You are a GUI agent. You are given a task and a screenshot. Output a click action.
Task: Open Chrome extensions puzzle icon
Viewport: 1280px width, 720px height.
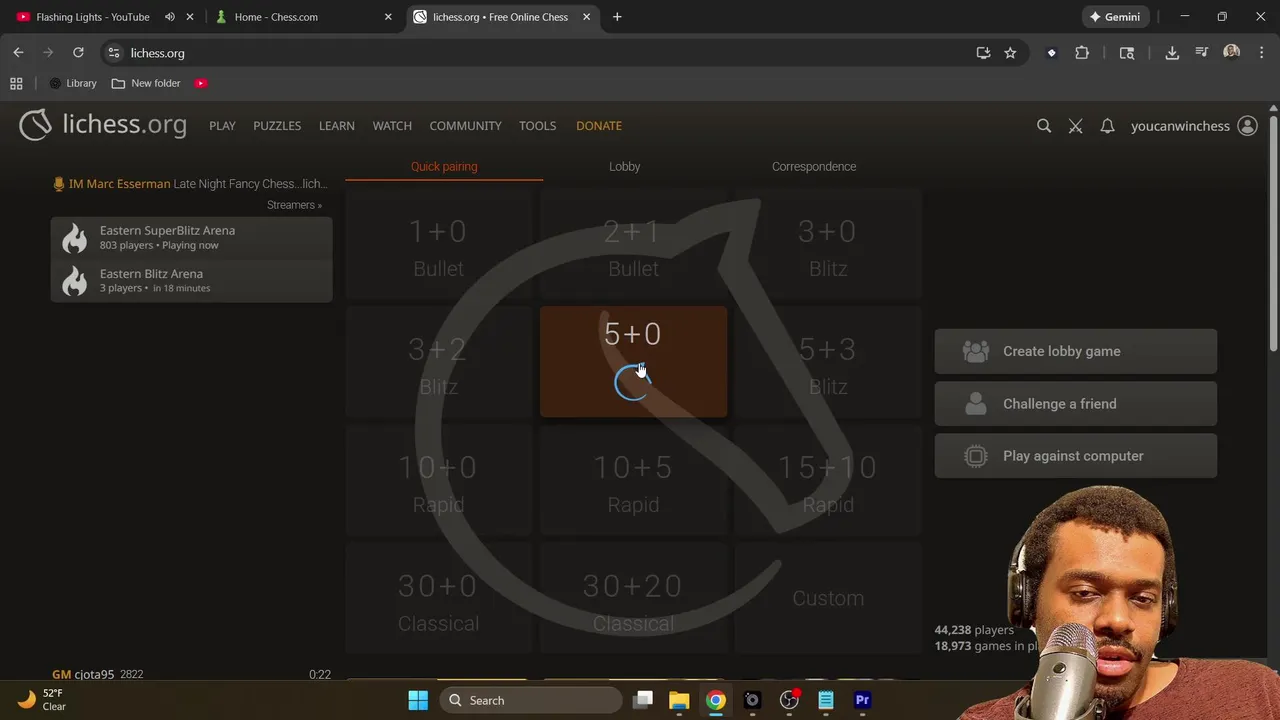point(1082,53)
